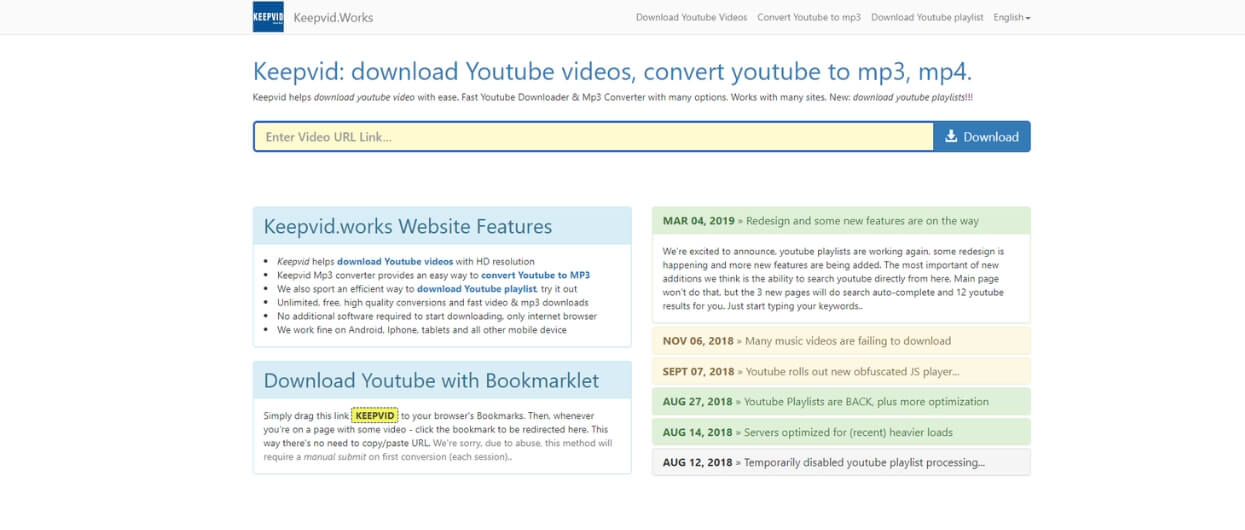This screenshot has width=1245, height=530.
Task: Expand the English language dropdown
Action: [1012, 17]
